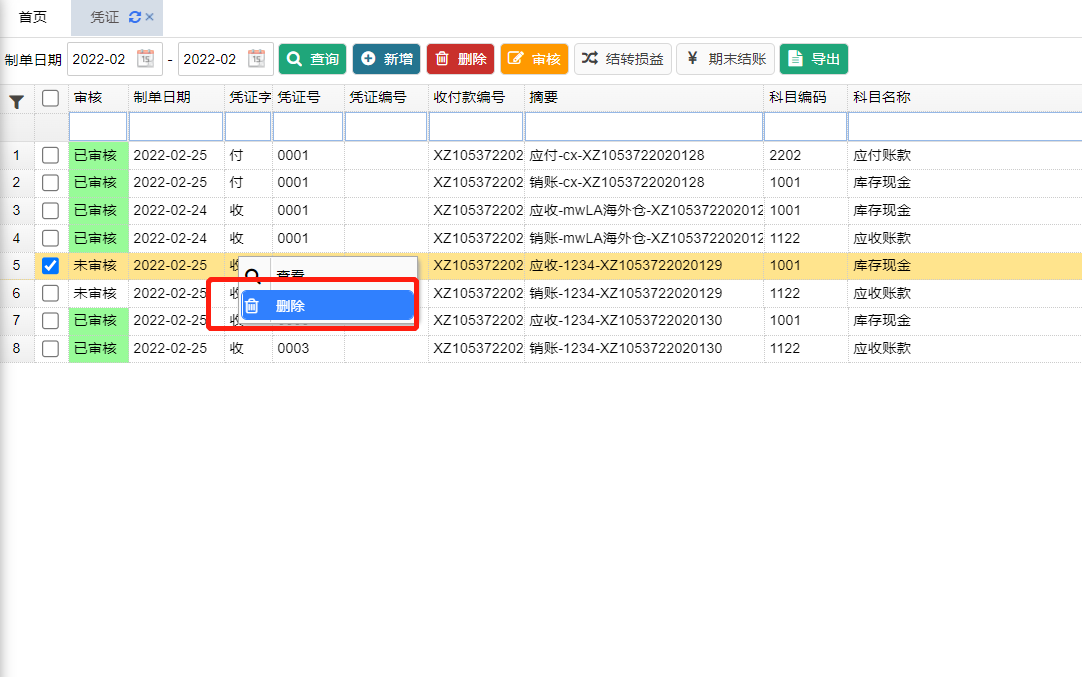Click the 期末结账 yen button
The image size is (1082, 677).
[x=724, y=59]
